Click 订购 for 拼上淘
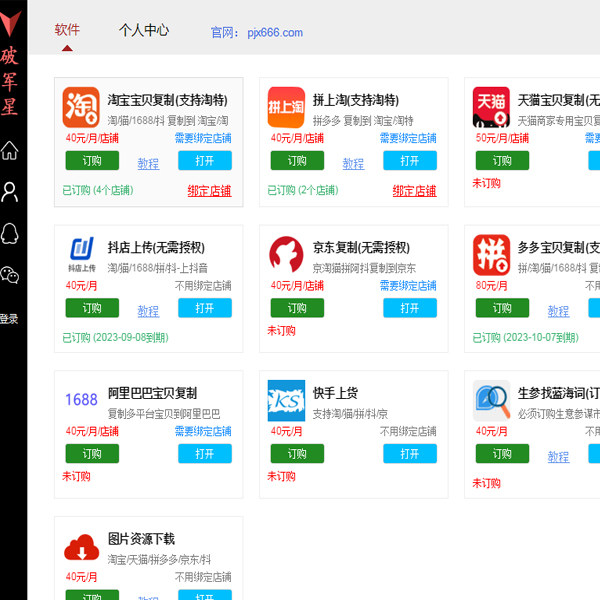The width and height of the screenshot is (600, 600). [297, 160]
